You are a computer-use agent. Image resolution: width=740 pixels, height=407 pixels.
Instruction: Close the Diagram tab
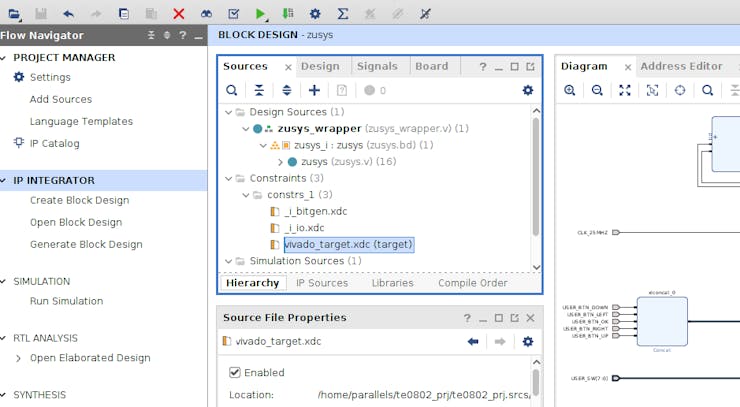click(628, 68)
